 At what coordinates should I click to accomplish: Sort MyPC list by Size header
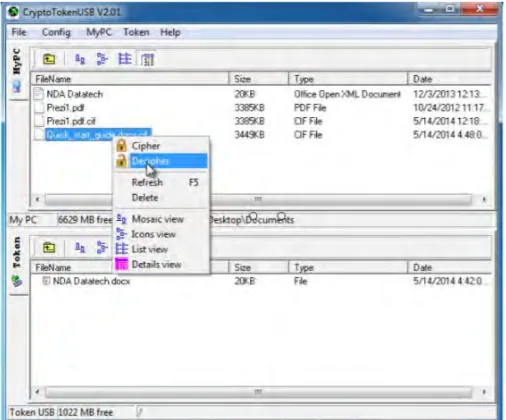point(259,79)
